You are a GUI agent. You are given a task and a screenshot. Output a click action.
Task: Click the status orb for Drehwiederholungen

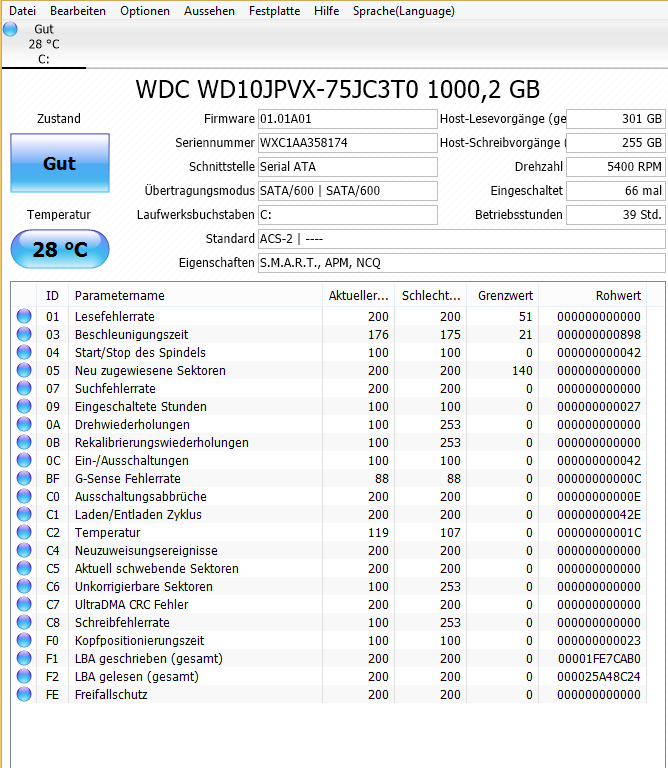(24, 424)
